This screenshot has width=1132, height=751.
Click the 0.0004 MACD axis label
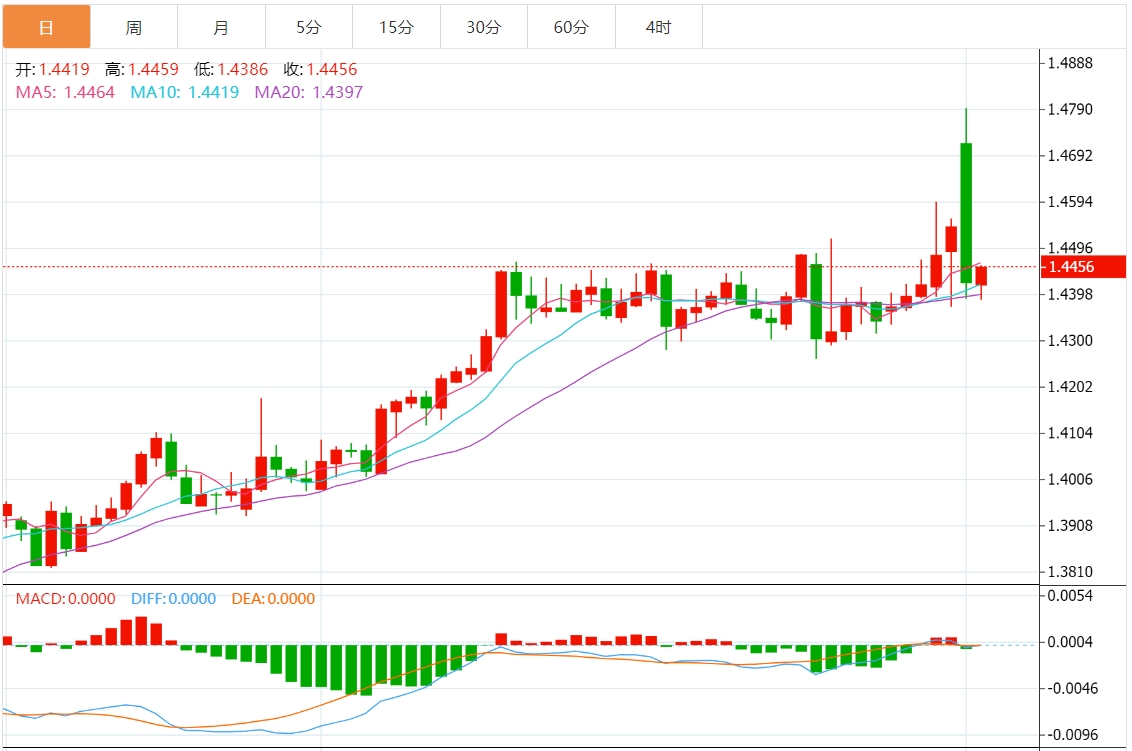[x=1070, y=642]
